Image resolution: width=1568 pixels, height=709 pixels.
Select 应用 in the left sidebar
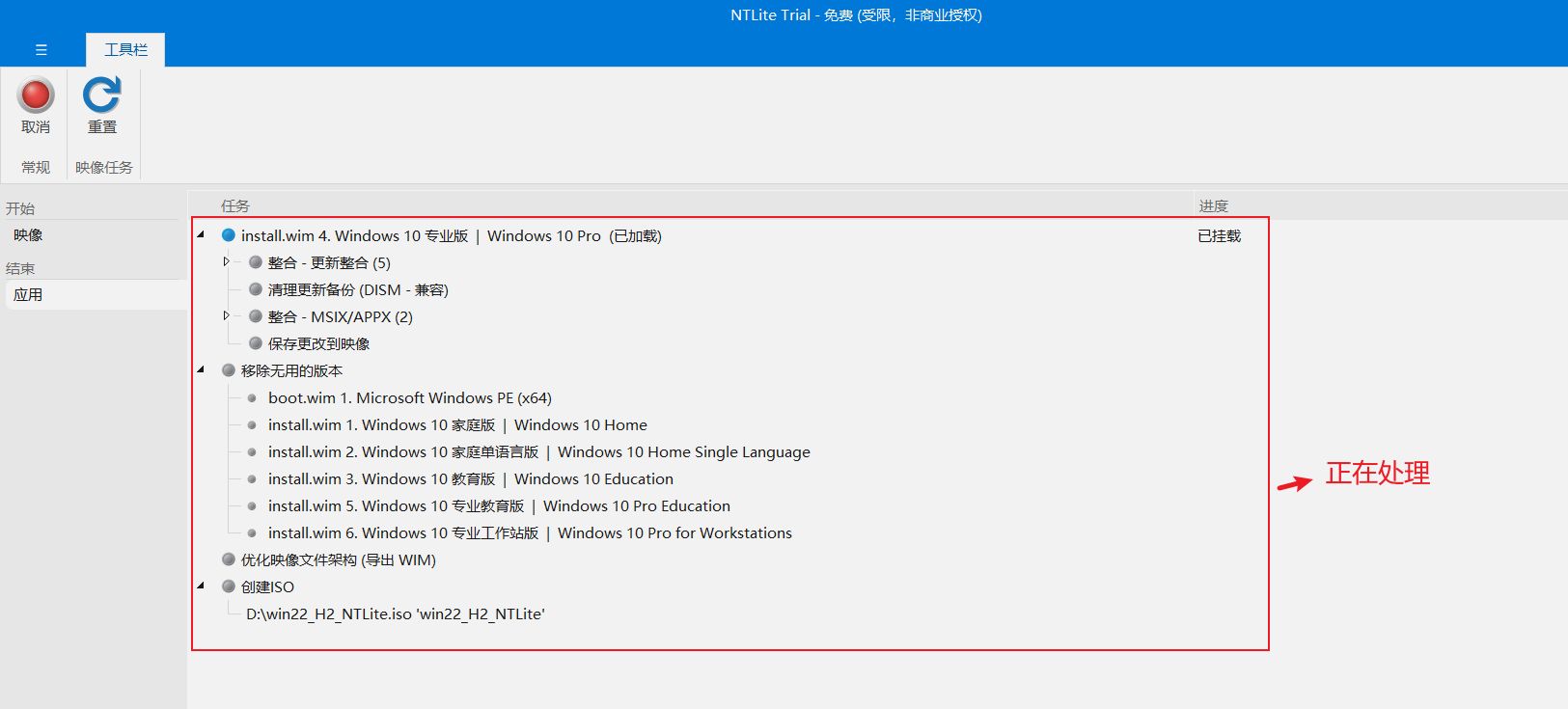[x=28, y=295]
